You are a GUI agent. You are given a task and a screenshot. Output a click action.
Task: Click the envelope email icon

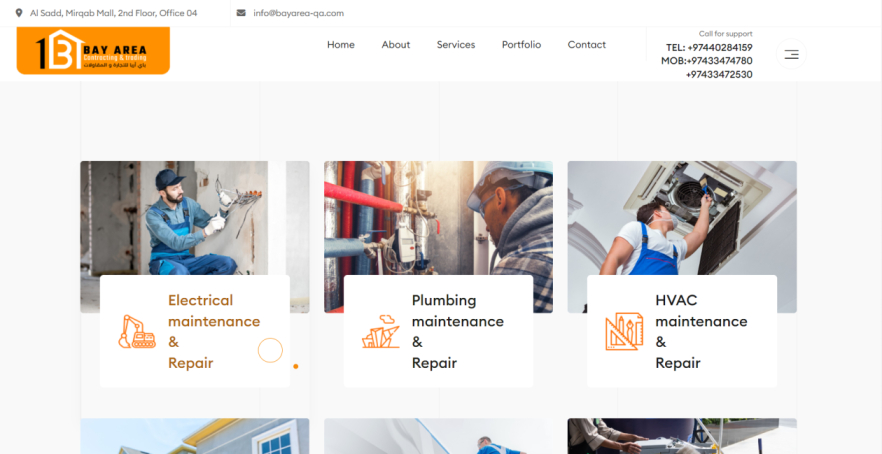[x=241, y=13]
